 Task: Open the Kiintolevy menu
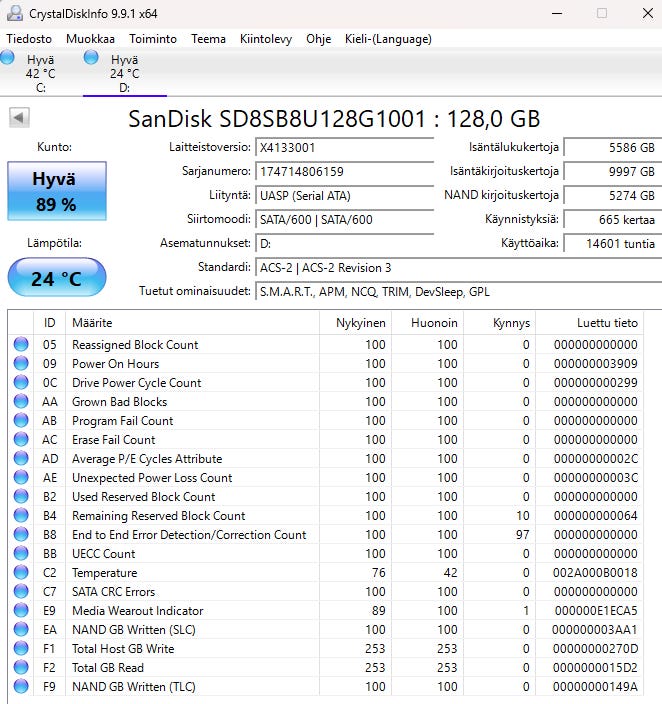tap(266, 39)
